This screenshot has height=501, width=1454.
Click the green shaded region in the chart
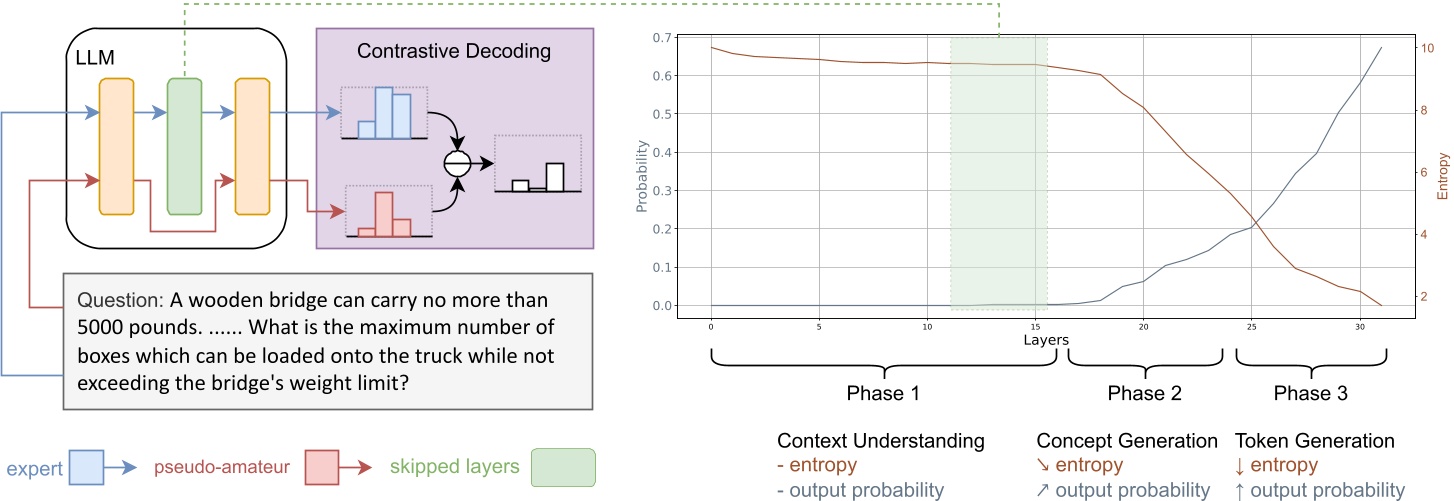[999, 172]
